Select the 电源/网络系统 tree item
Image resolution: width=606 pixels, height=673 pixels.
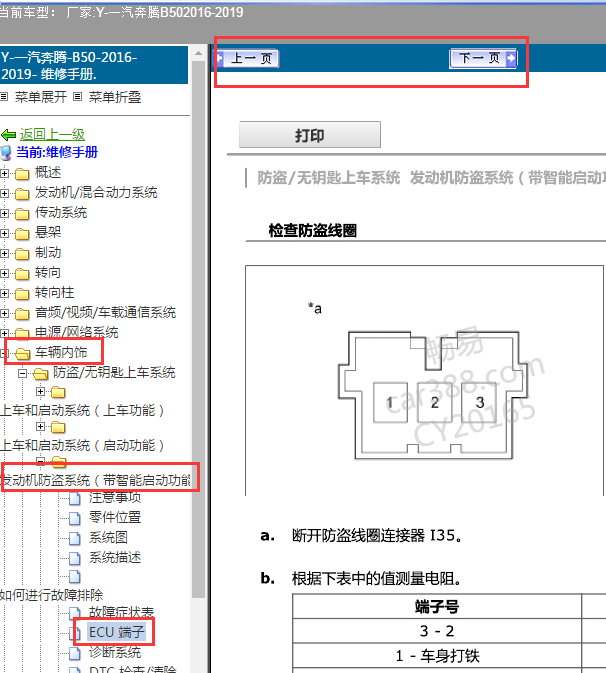click(76, 332)
